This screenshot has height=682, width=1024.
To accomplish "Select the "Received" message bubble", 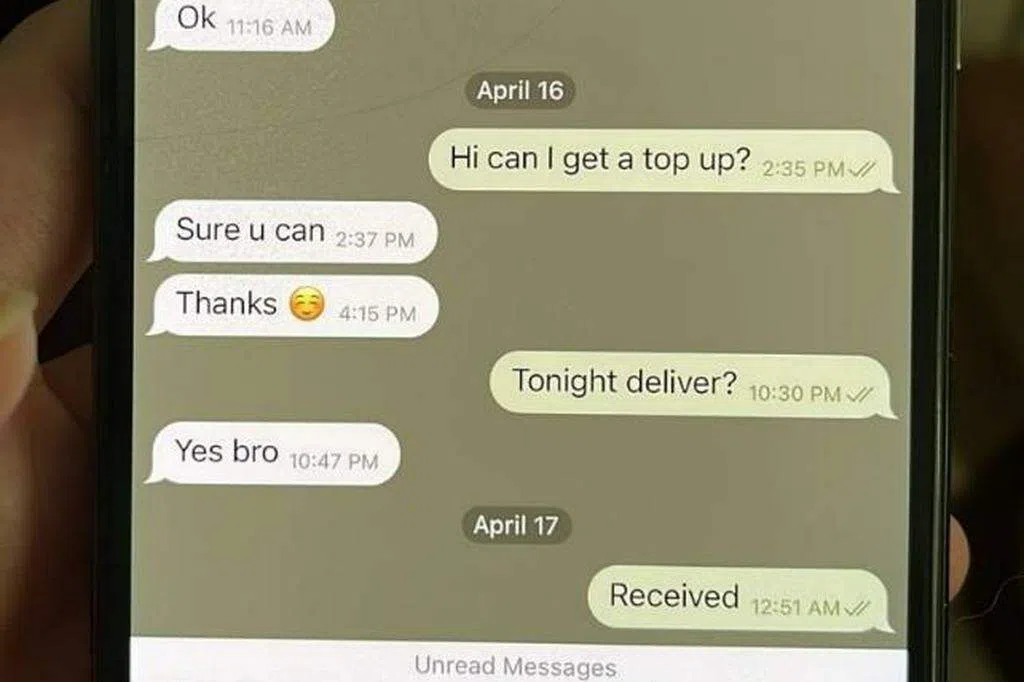I will pos(741,599).
